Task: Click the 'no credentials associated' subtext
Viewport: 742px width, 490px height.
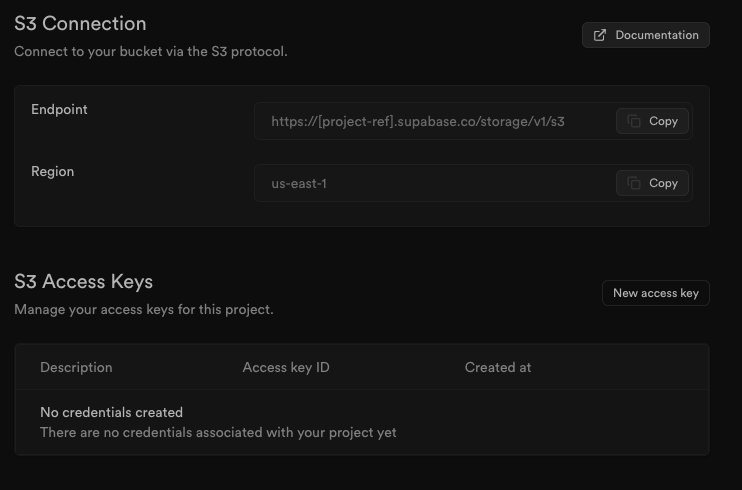Action: coord(218,433)
